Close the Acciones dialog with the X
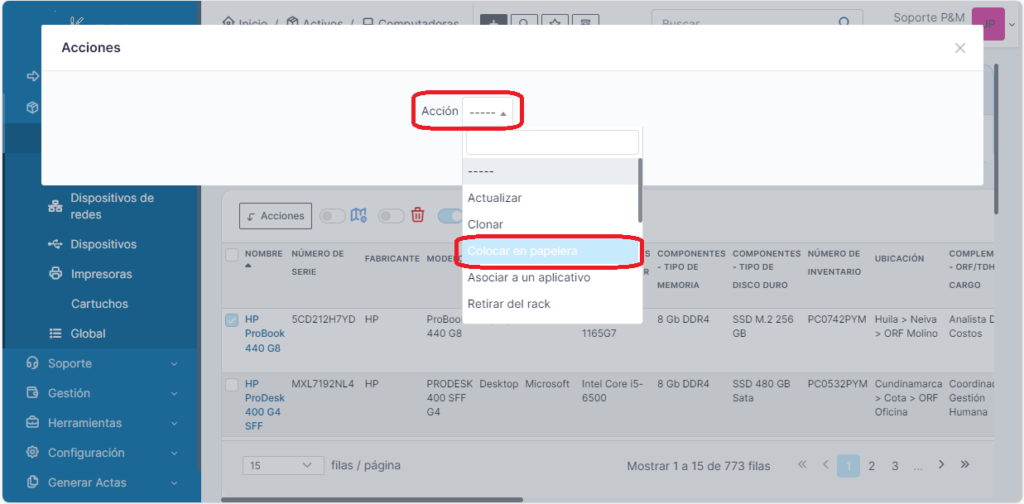 coord(960,48)
